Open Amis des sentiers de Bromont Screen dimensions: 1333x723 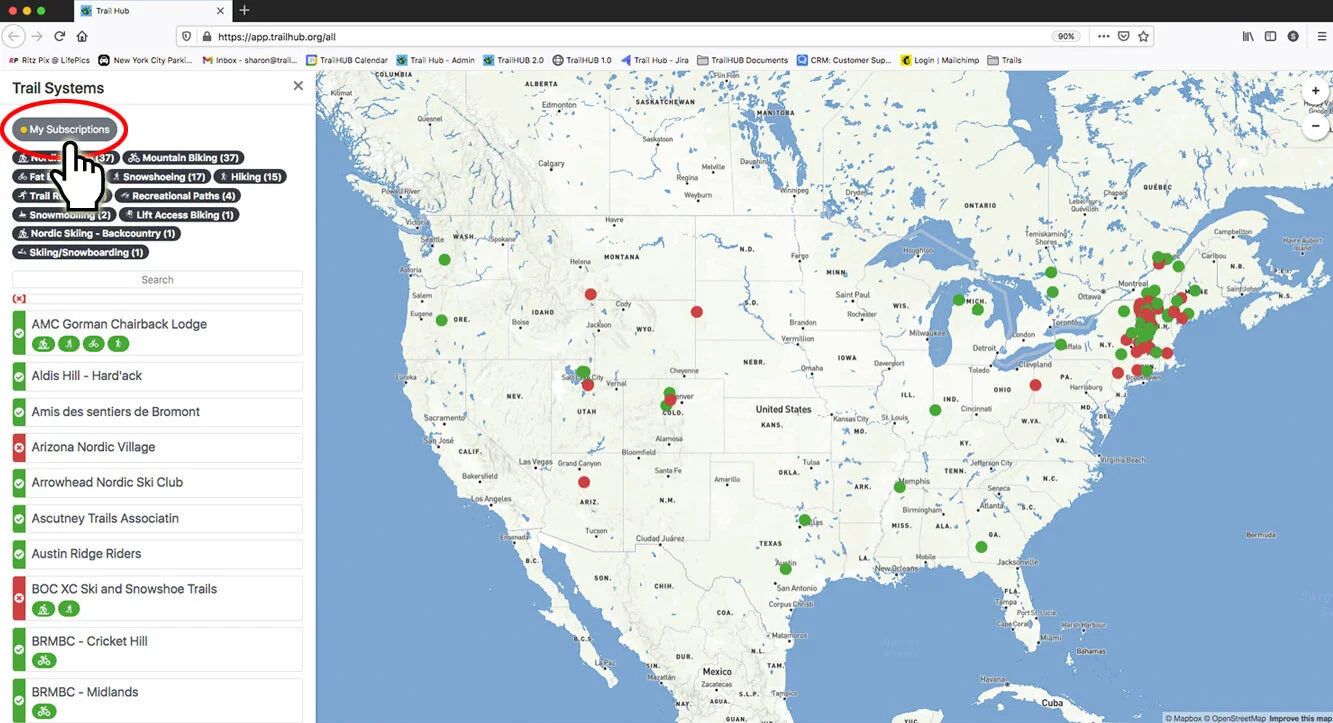[x=157, y=412]
